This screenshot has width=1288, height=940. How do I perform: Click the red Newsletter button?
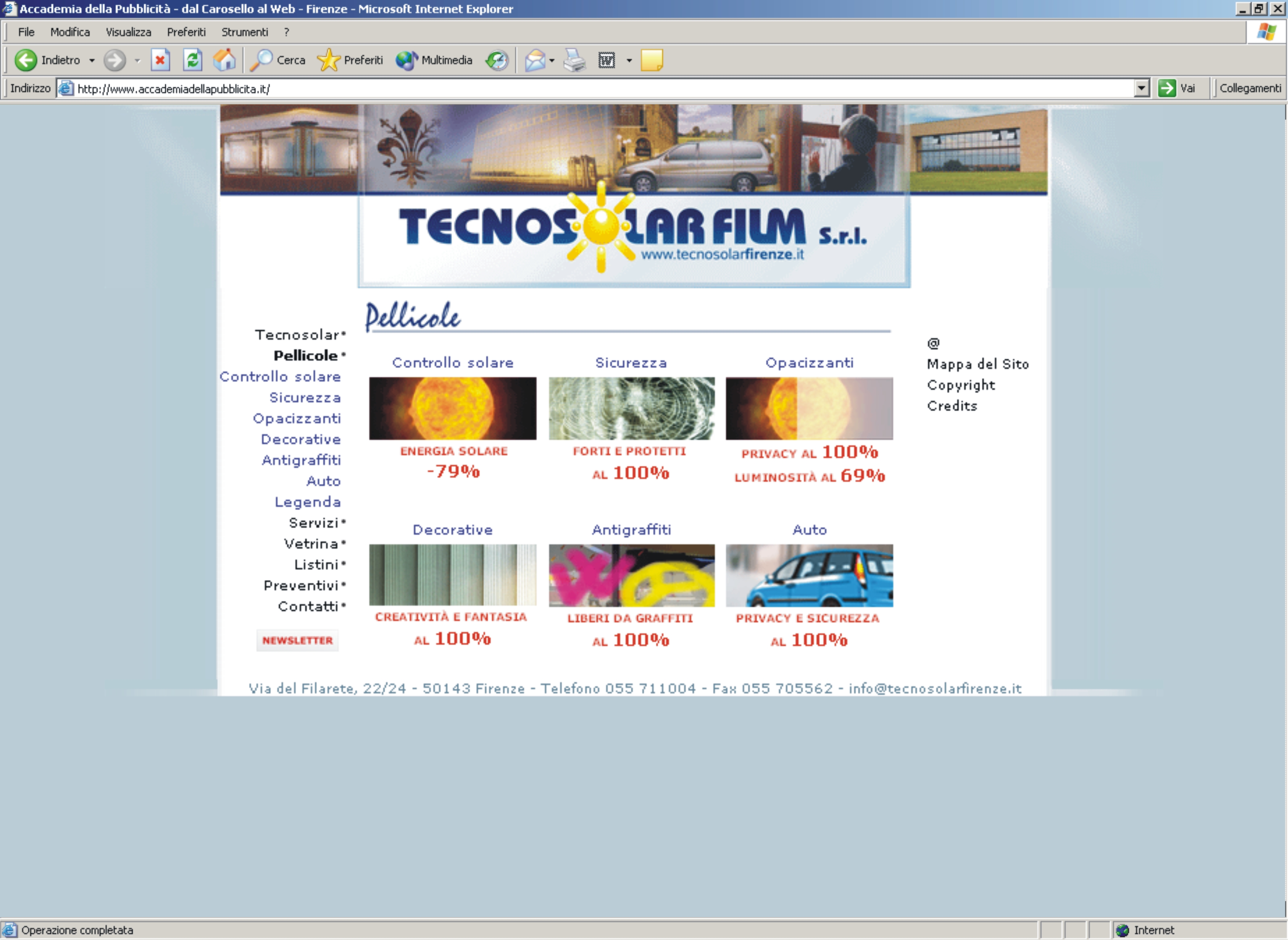[297, 641]
